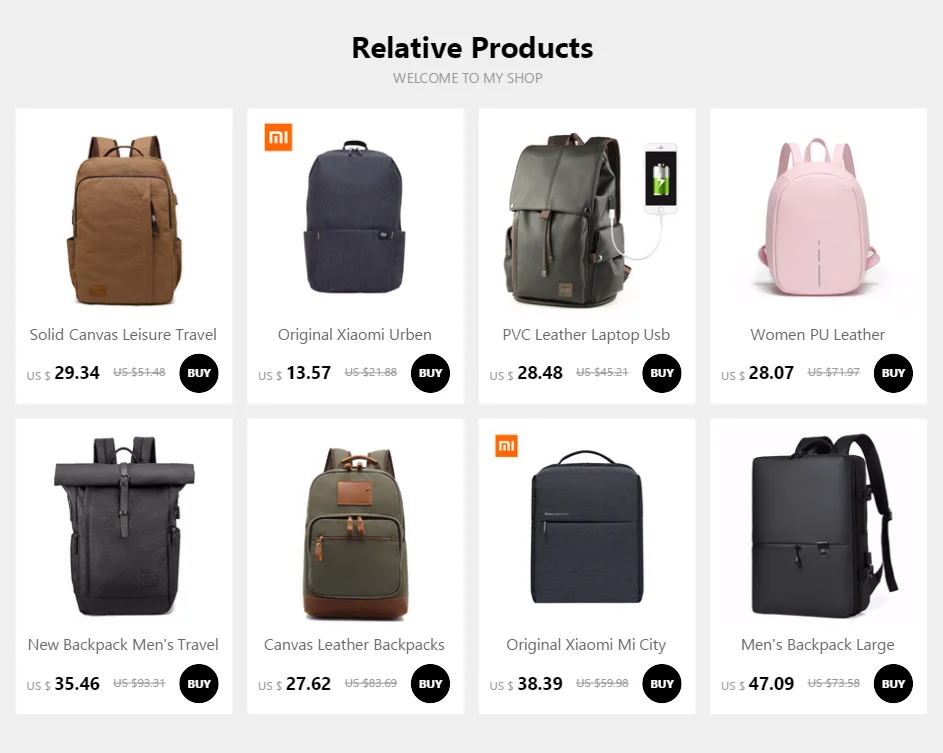Buy the New Backpack Men's Travel item

199,684
